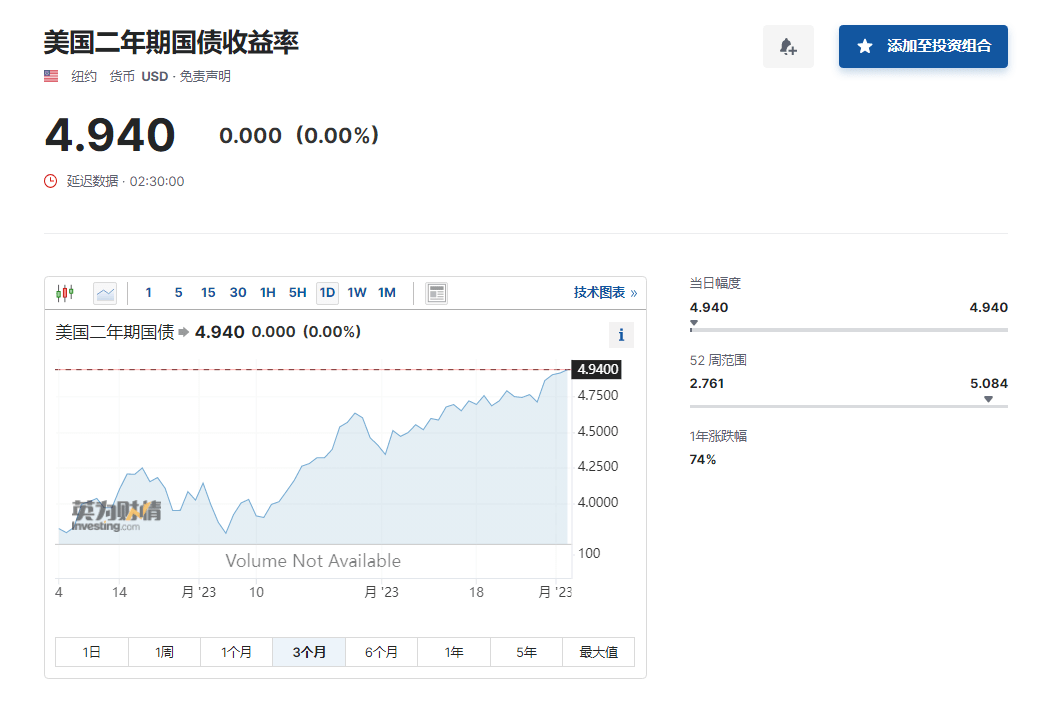Select the 1M interval
The height and width of the screenshot is (713, 1040).
click(x=387, y=292)
